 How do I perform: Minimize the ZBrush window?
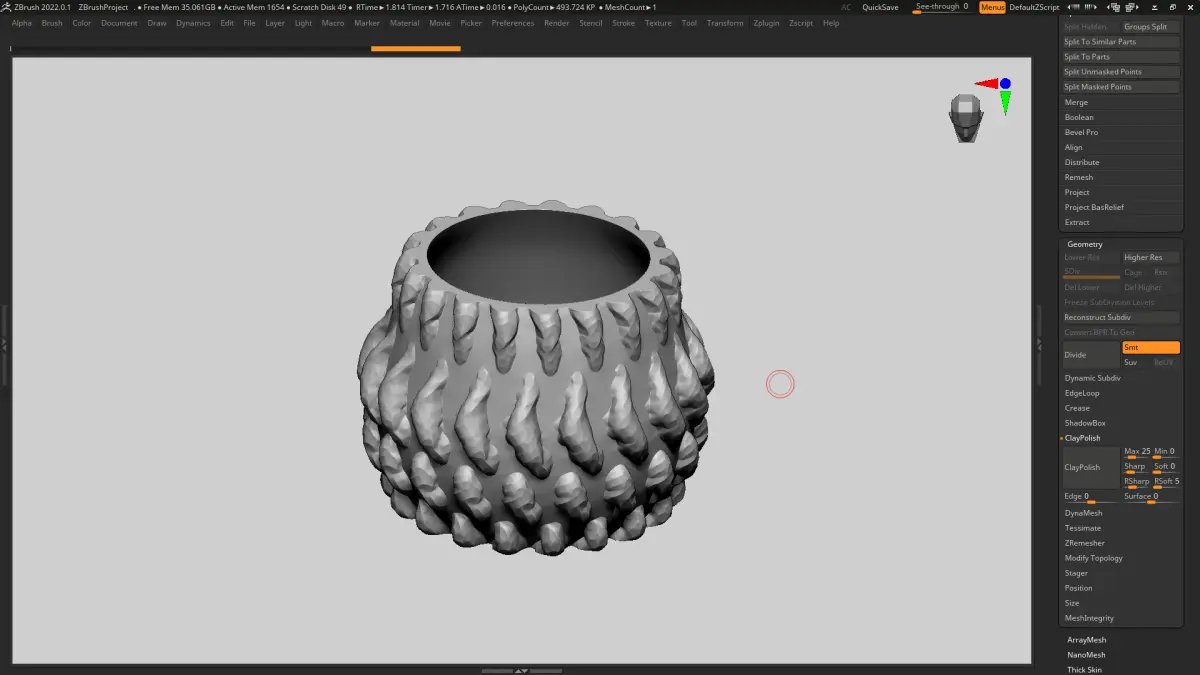(1155, 8)
